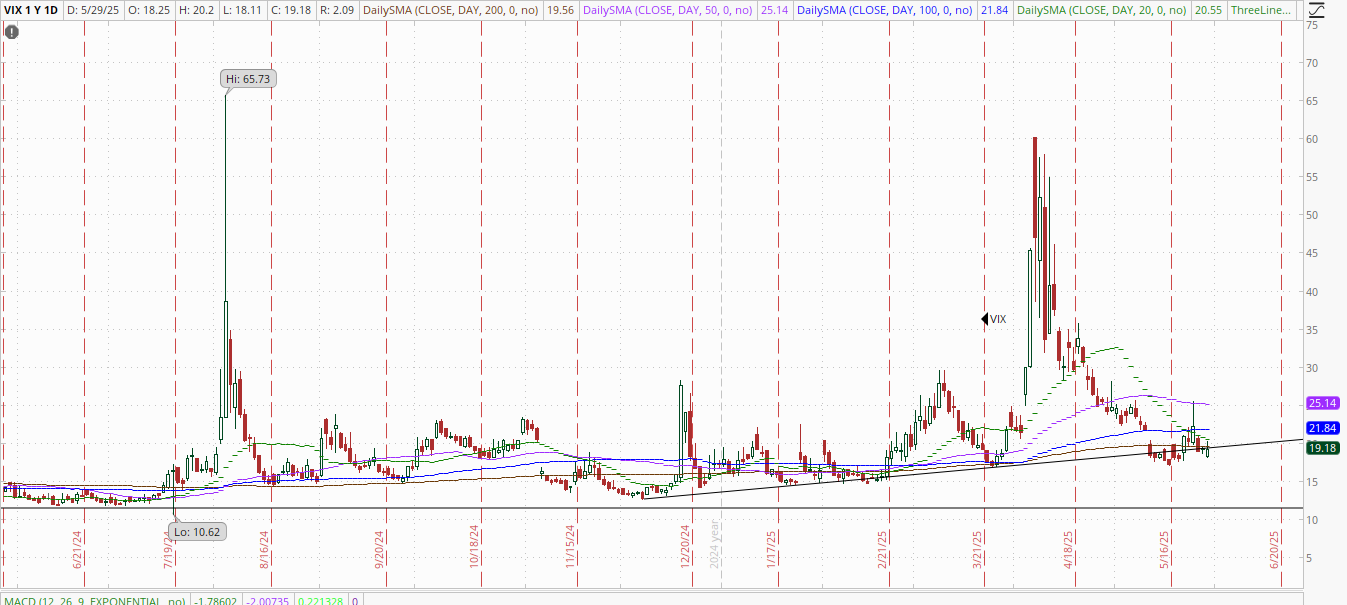Click the 19.56 SMA 200 value
Image resolution: width=1347 pixels, height=605 pixels.
(561, 10)
